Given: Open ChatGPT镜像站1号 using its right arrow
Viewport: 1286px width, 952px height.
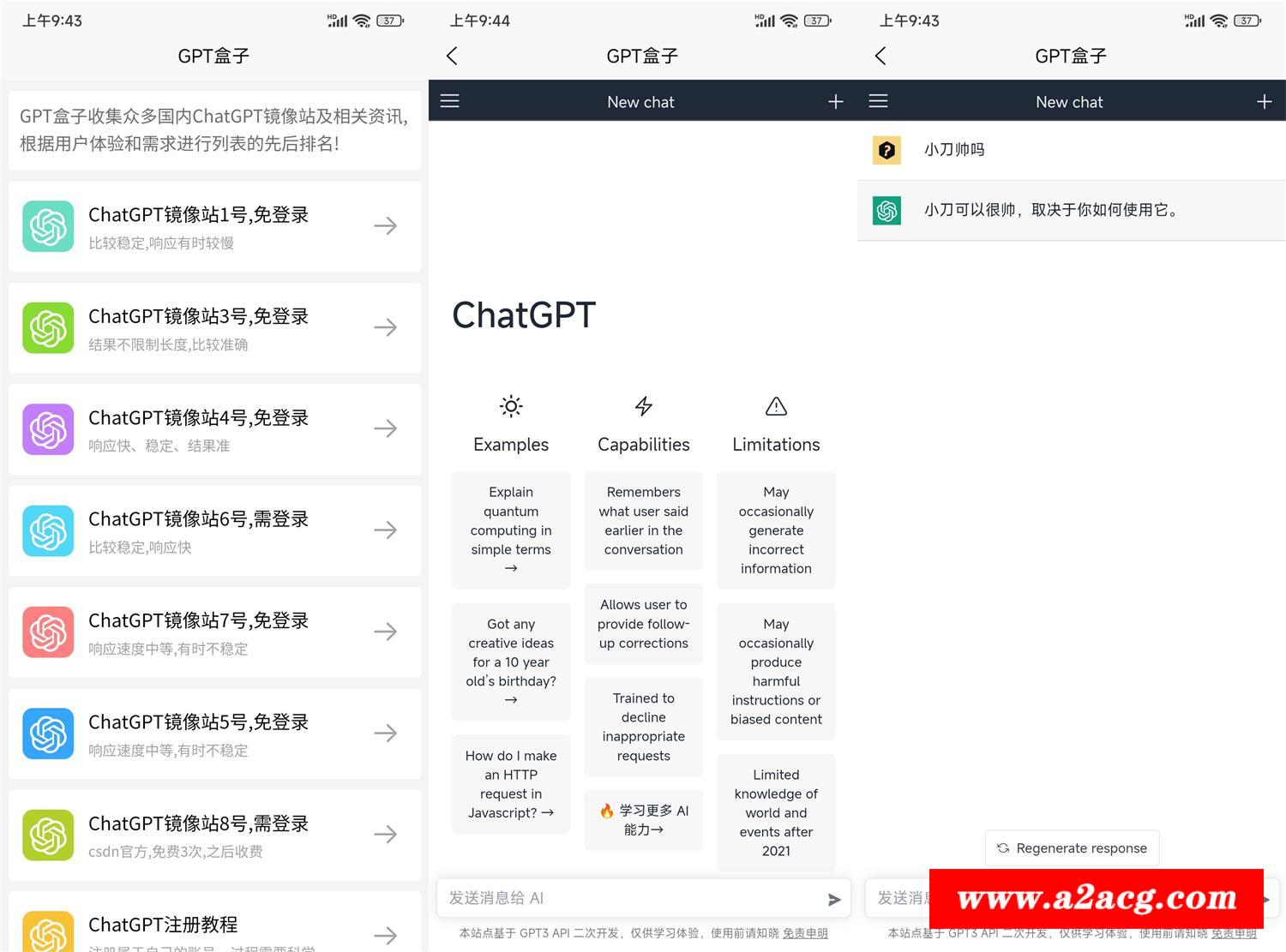Looking at the screenshot, I should pos(386,226).
